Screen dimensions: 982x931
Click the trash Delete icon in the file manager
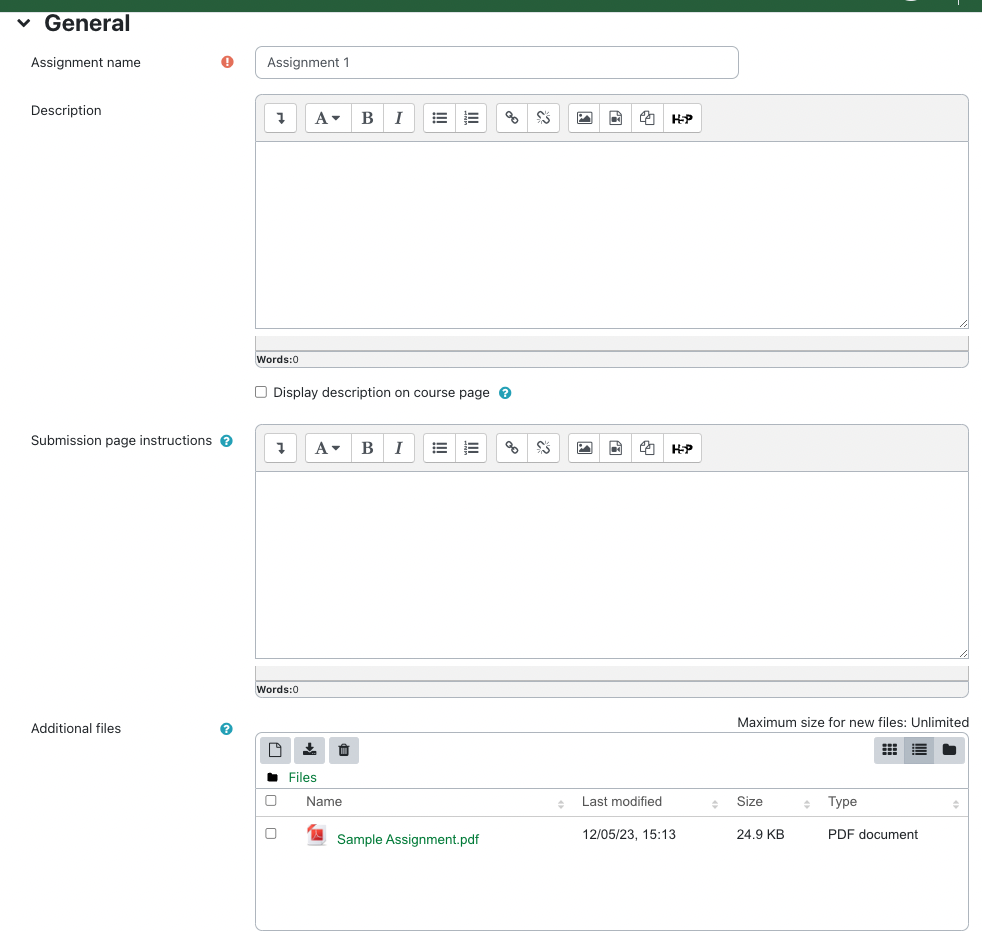click(344, 750)
